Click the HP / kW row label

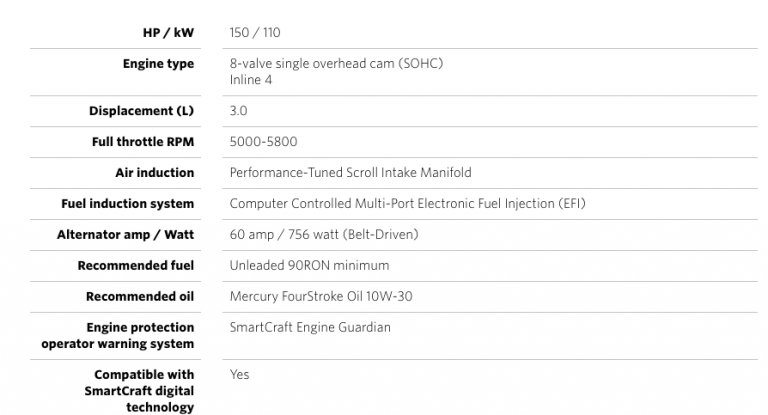click(168, 33)
